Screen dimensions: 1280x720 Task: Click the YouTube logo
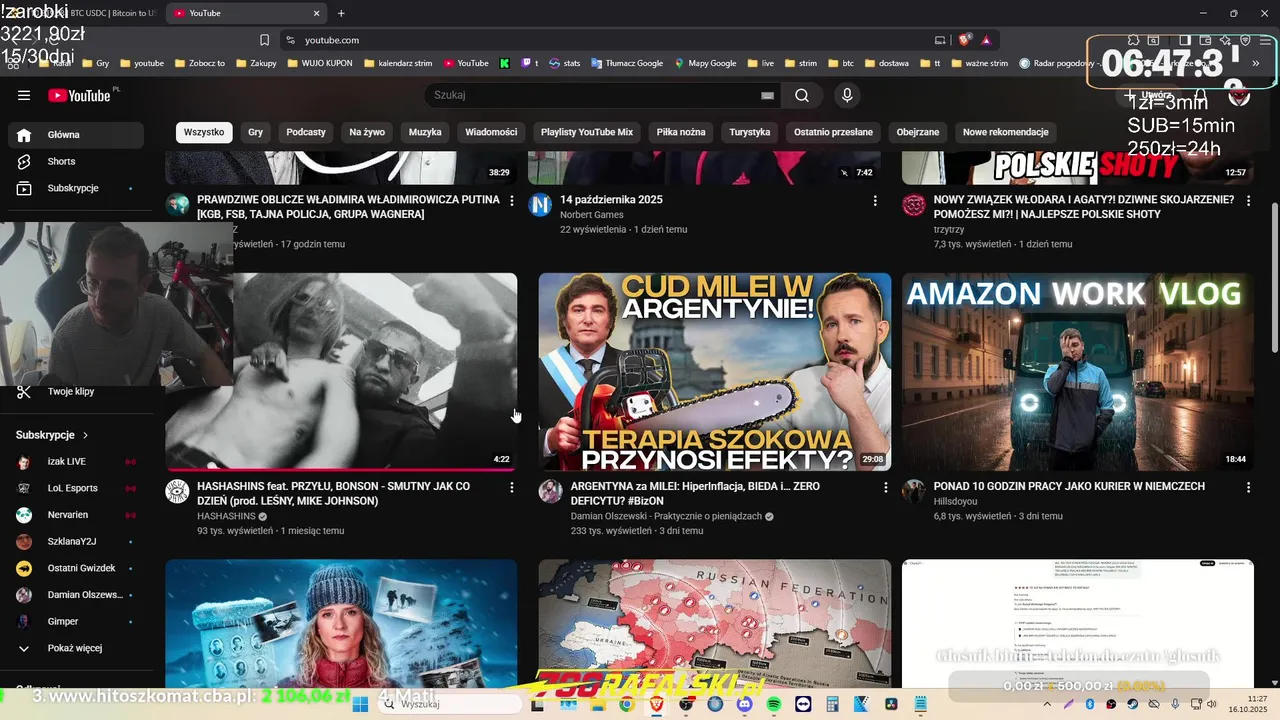point(80,95)
